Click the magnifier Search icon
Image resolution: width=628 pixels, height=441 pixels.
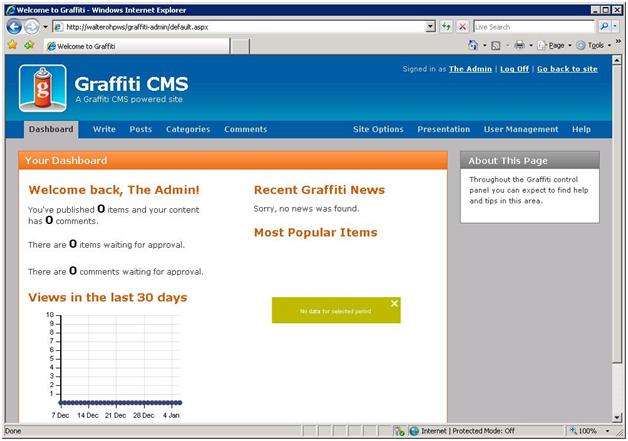(604, 27)
